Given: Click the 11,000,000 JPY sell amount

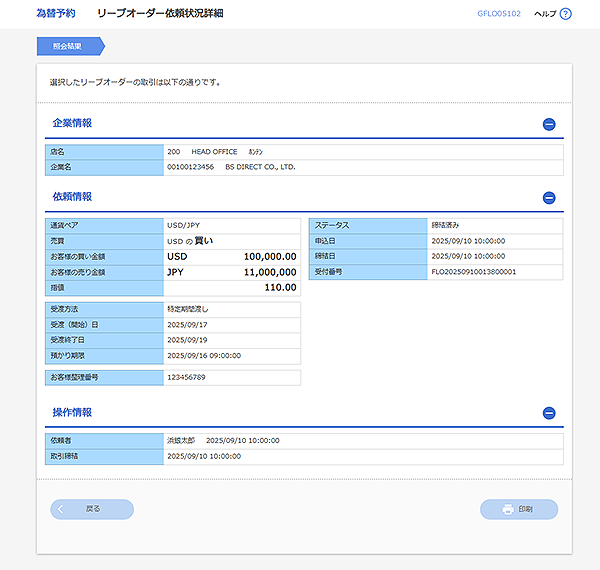Looking at the screenshot, I should (x=270, y=272).
